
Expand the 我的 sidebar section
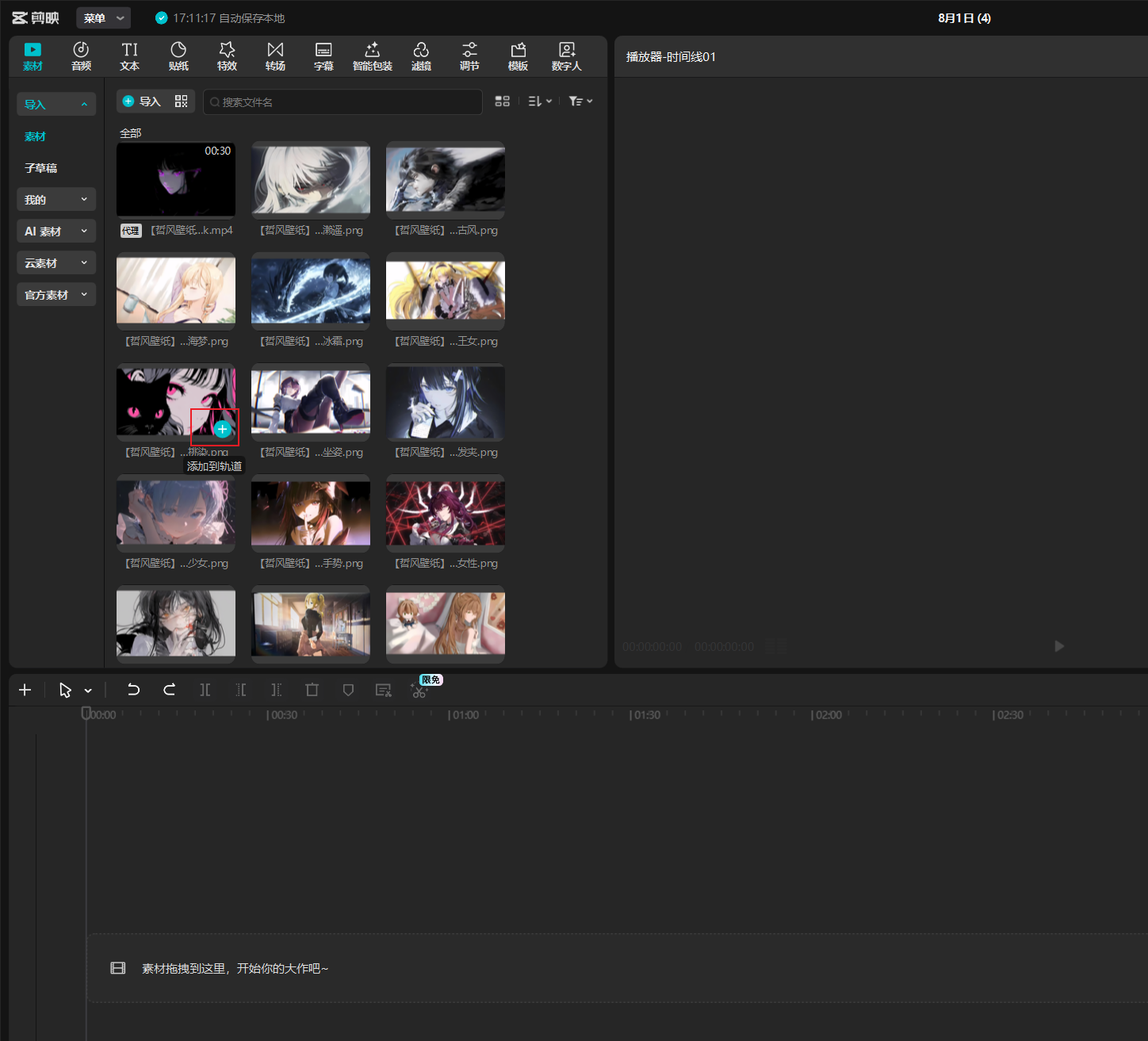(56, 199)
